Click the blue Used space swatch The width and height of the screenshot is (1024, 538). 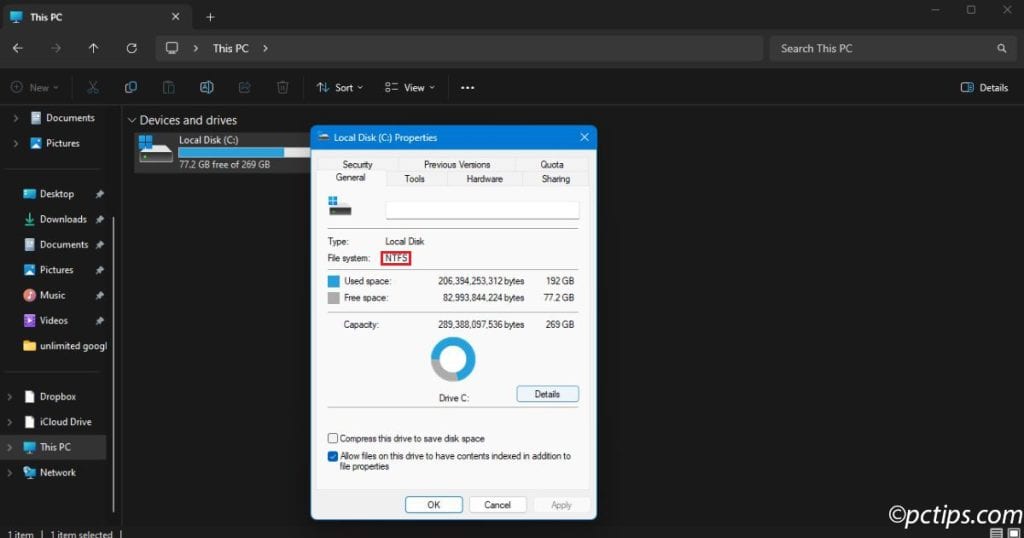tap(333, 281)
